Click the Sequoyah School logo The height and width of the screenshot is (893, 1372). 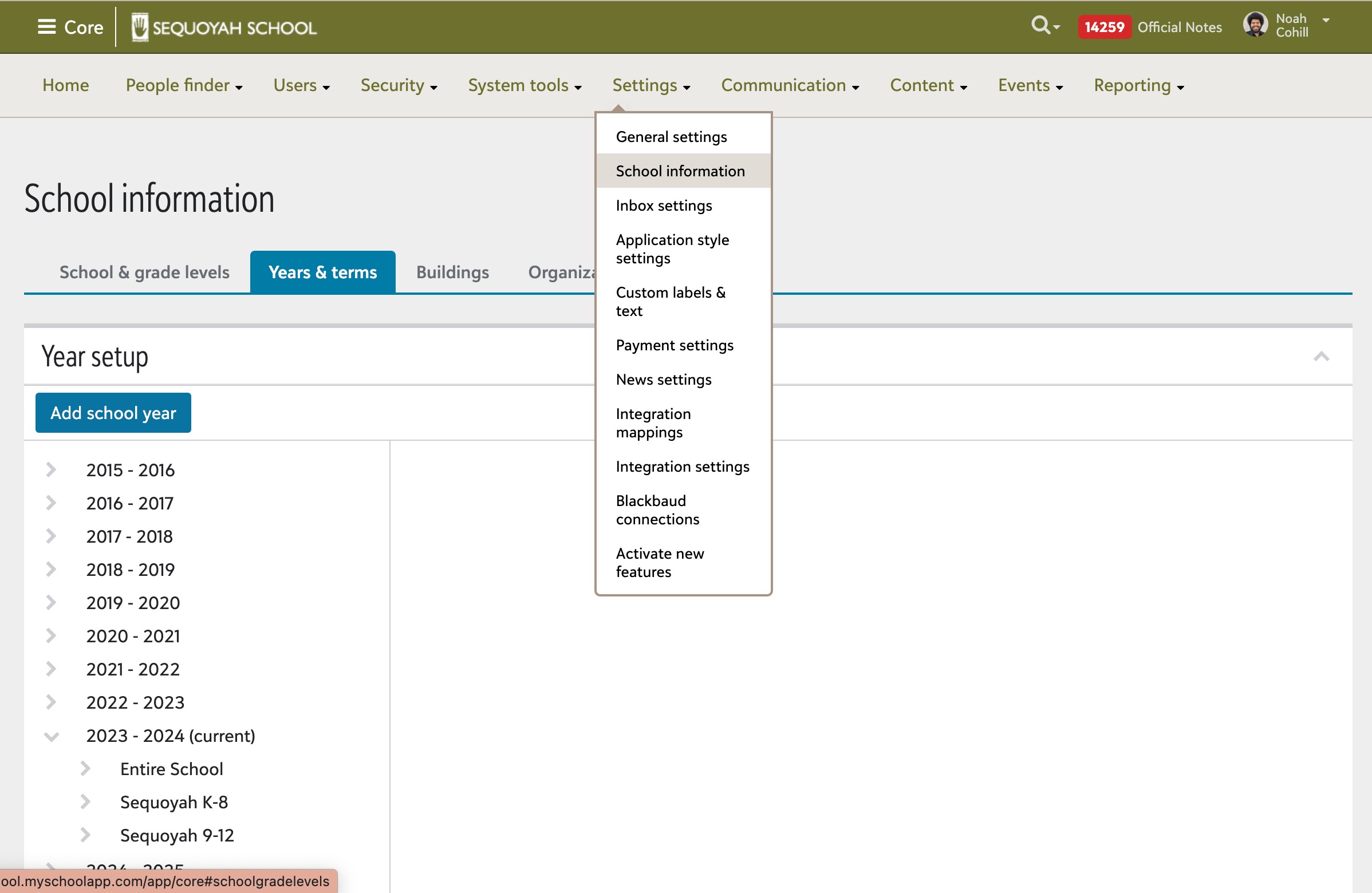(x=224, y=27)
